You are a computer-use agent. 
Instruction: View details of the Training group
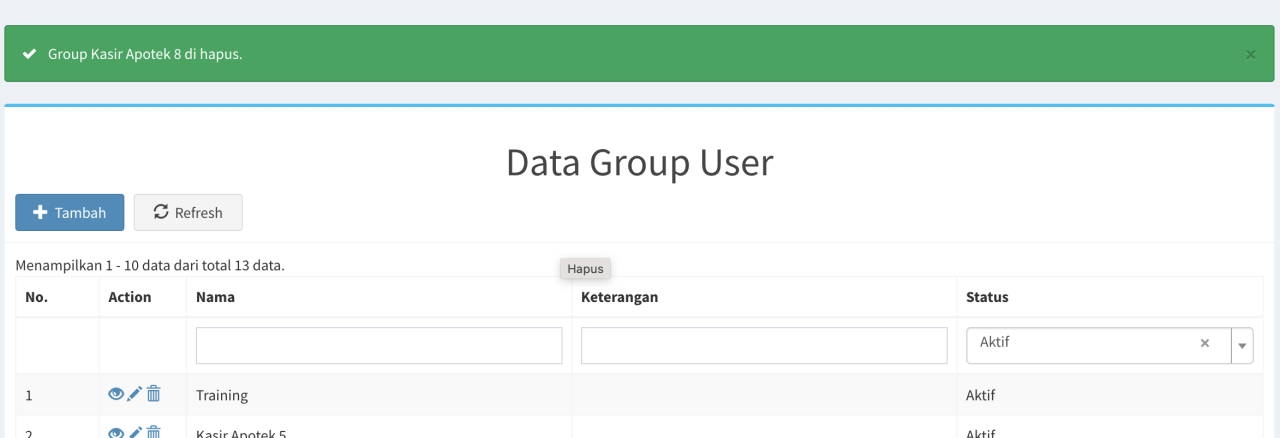click(x=116, y=395)
